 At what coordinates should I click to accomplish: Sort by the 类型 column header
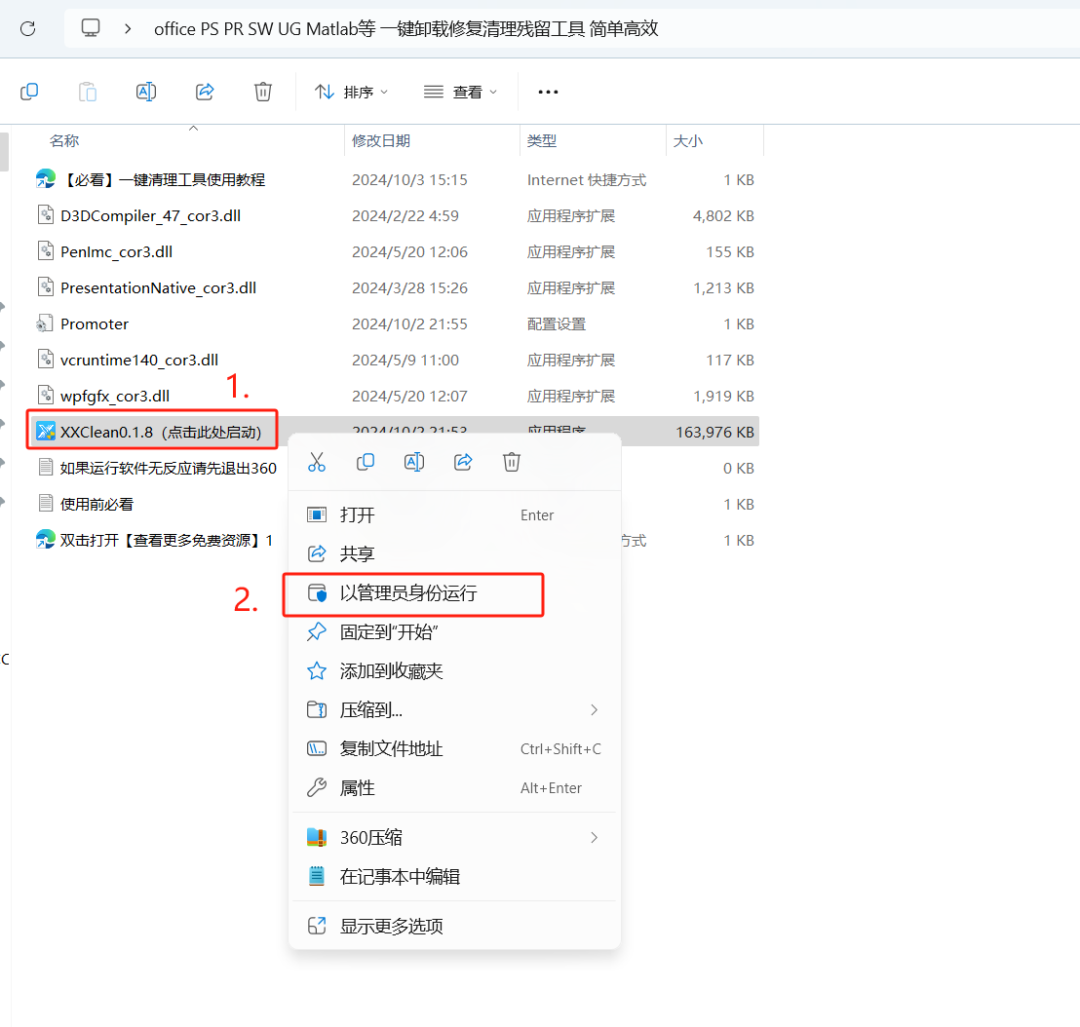[541, 141]
